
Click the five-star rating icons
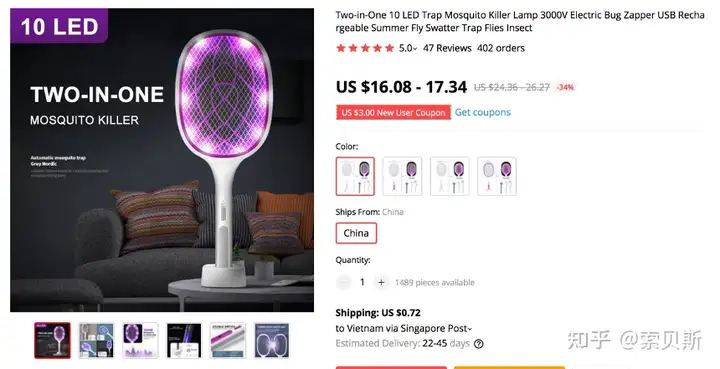(x=365, y=48)
